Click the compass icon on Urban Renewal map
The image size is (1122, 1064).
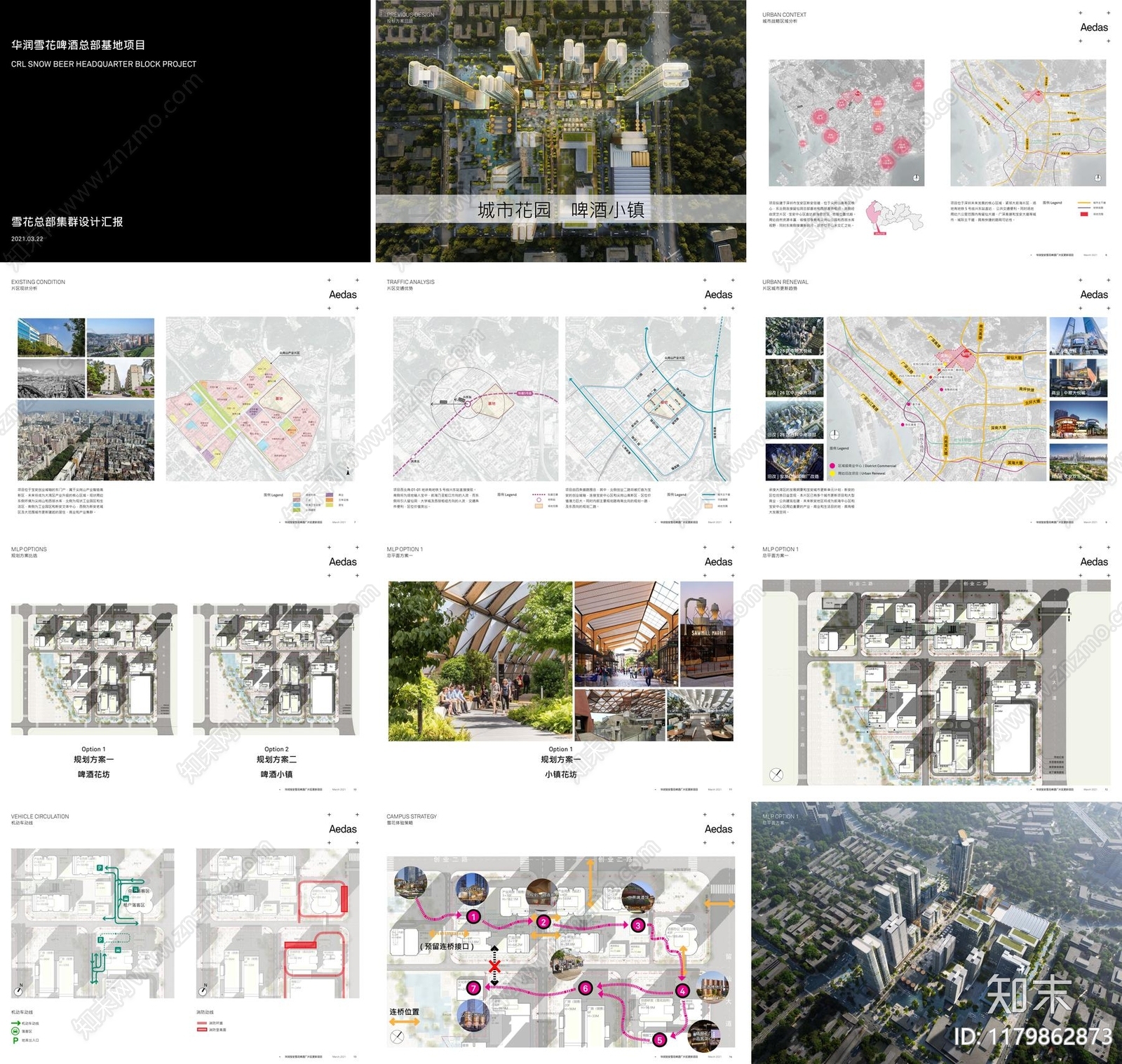pyautogui.click(x=834, y=435)
